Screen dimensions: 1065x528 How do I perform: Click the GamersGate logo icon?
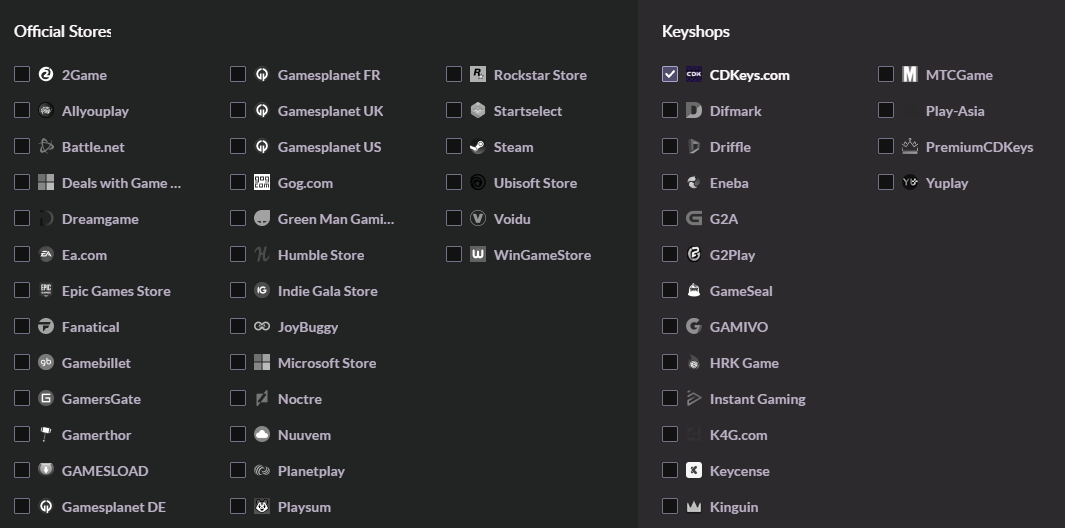click(46, 398)
